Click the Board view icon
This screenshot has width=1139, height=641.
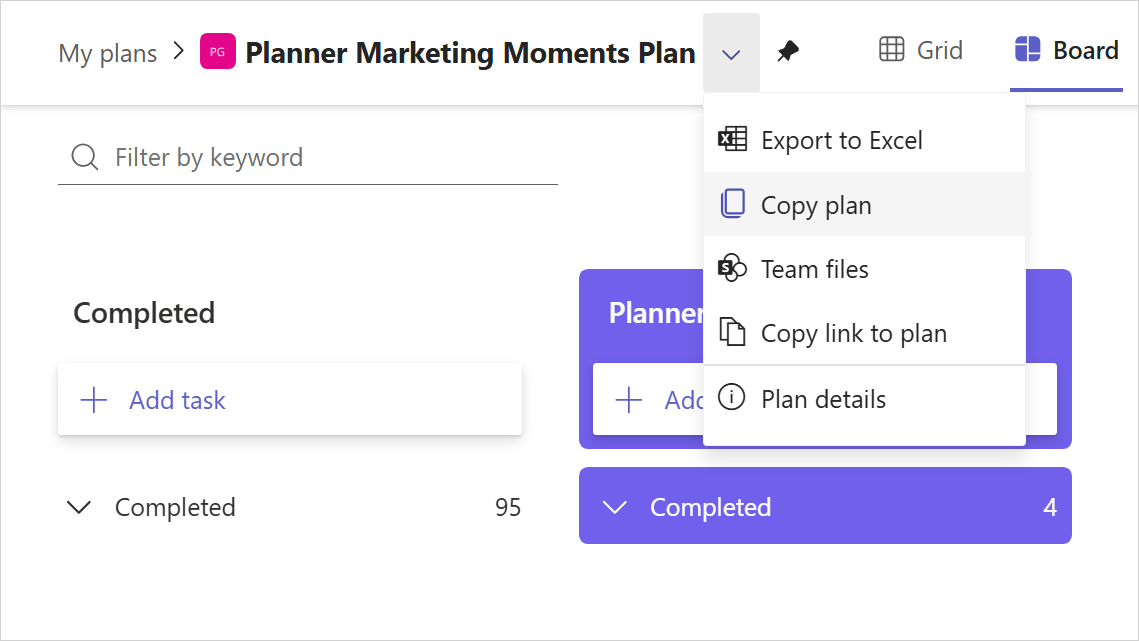pos(1027,49)
